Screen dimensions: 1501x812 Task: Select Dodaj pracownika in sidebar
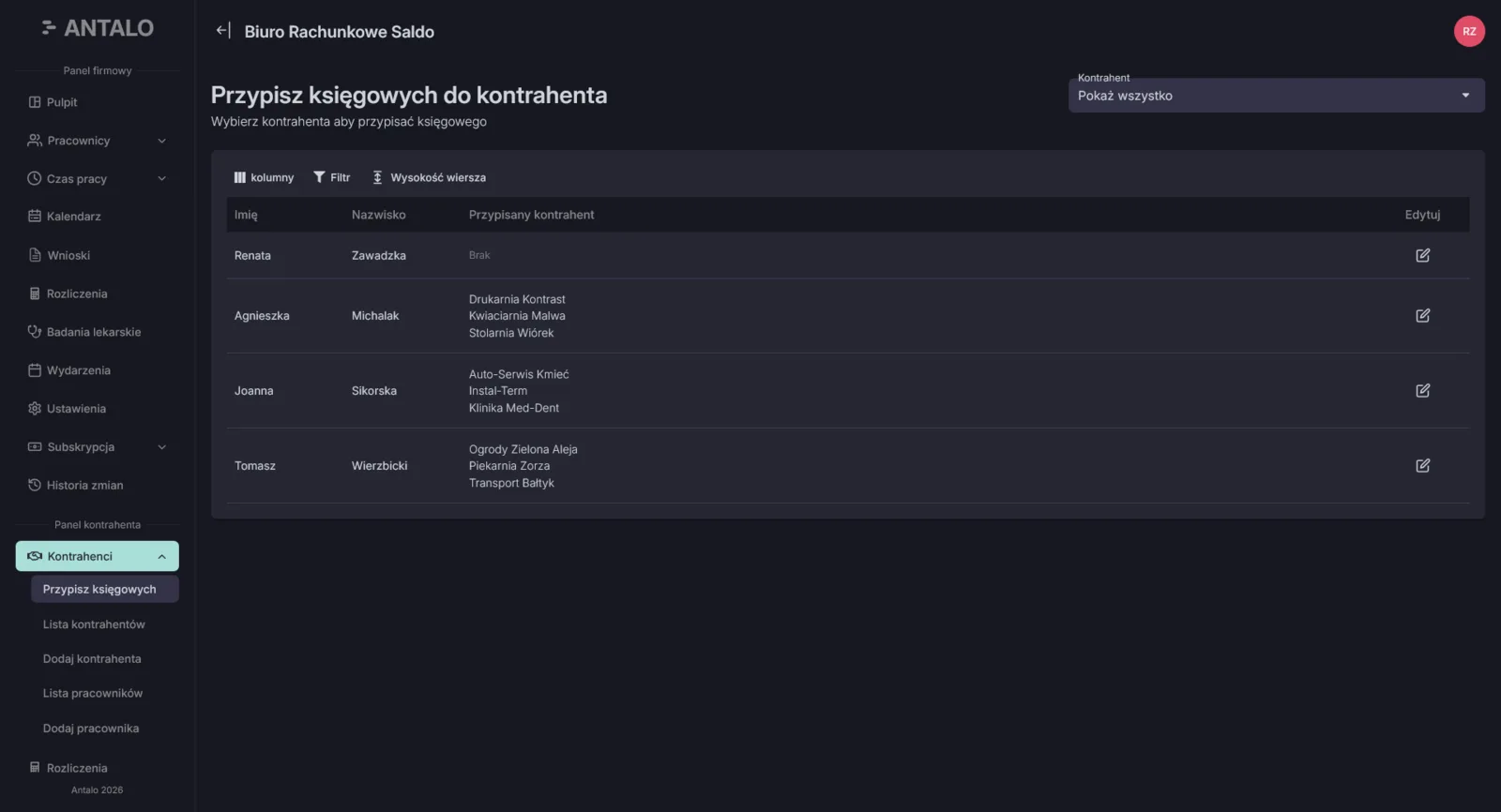(x=91, y=729)
